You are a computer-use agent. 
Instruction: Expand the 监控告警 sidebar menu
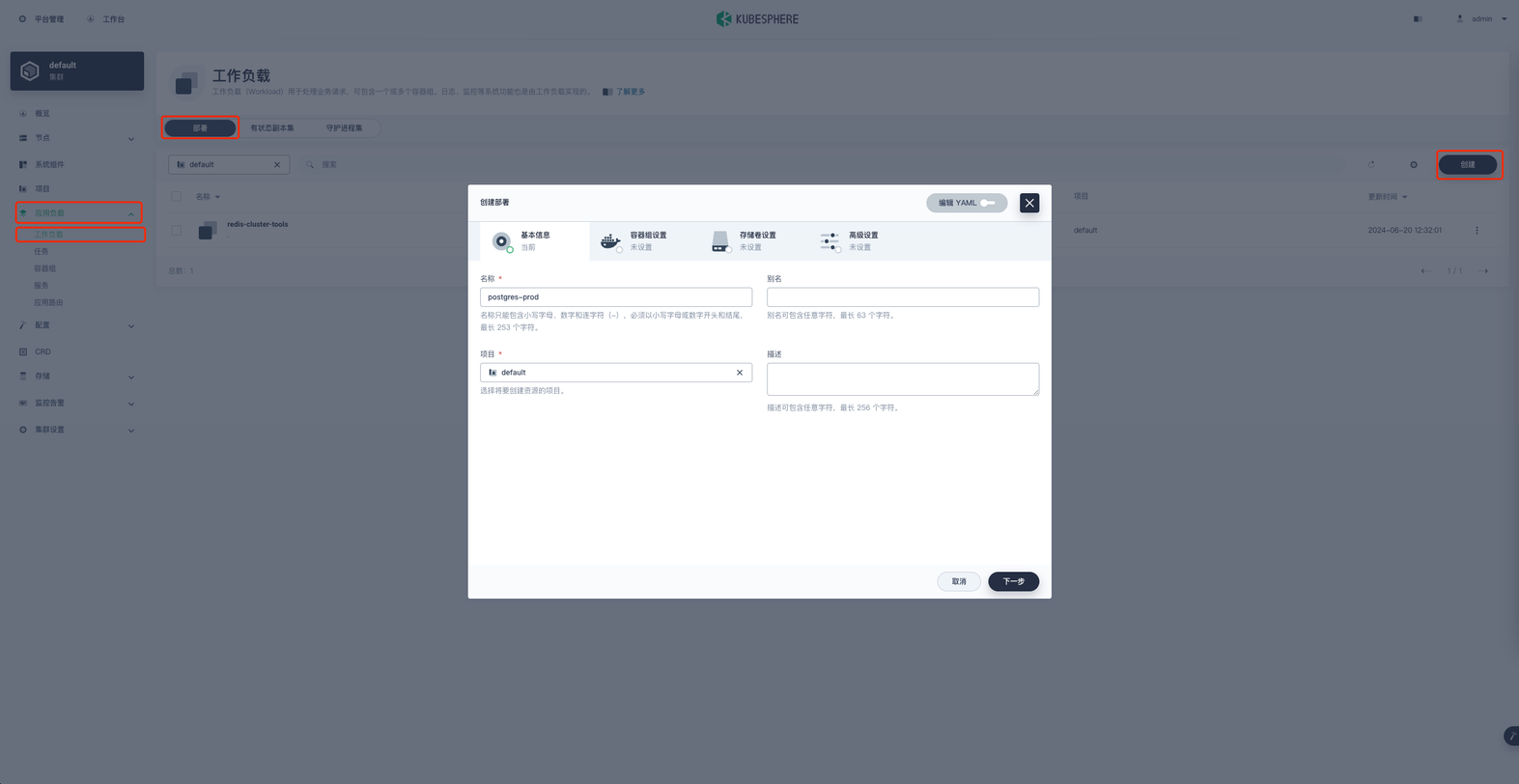click(77, 404)
